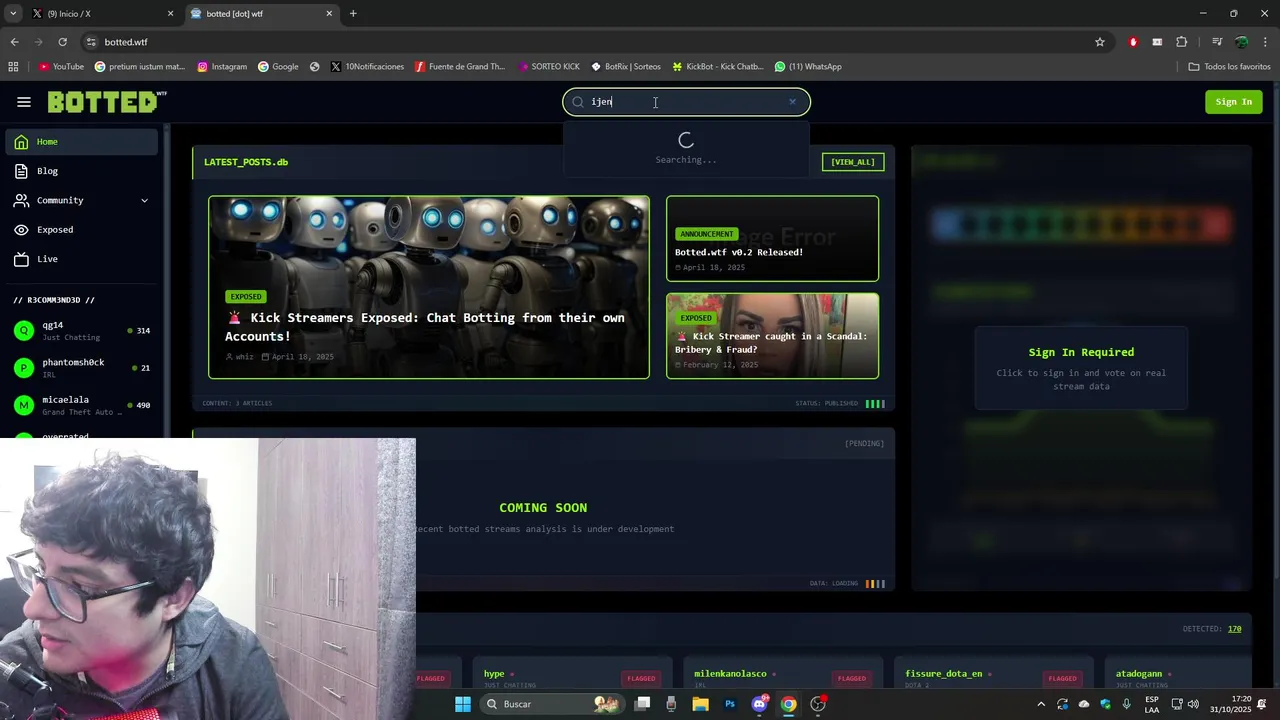
Task: Open the Kick Streamers Exposed article
Action: point(429,287)
